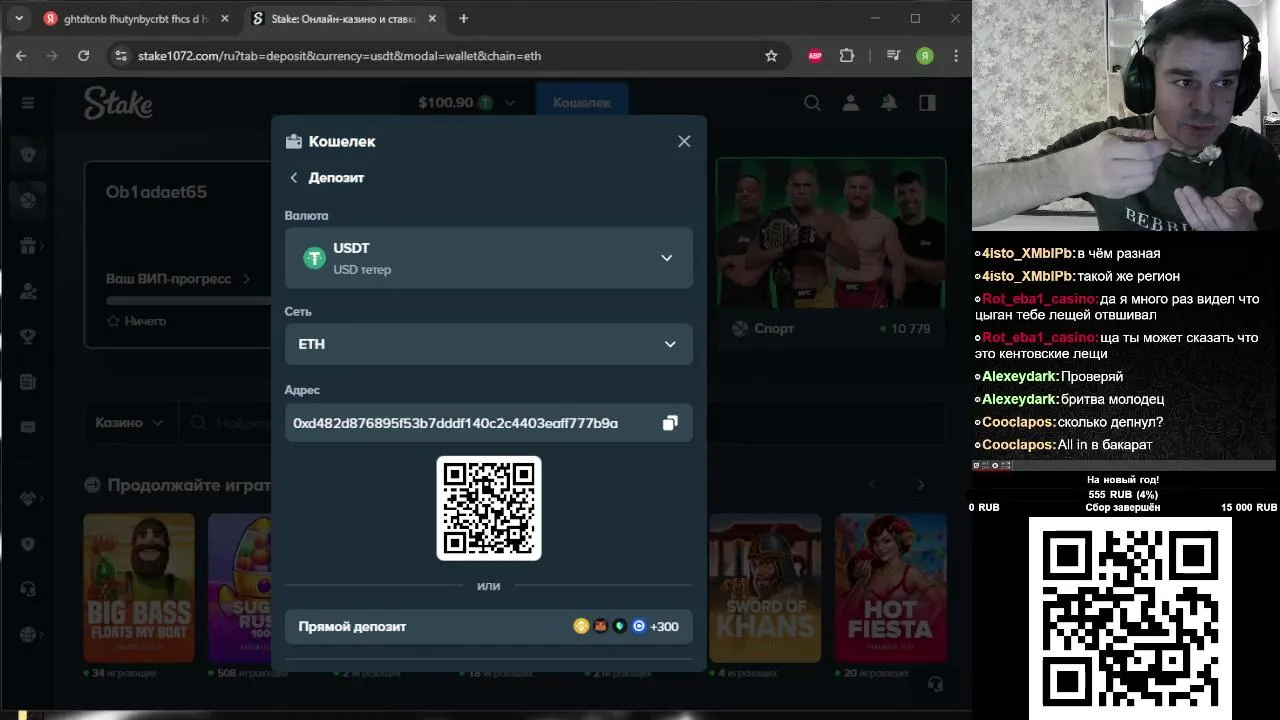Select the Stake Онлайн-казино tab
This screenshot has width=1280, height=720.
point(345,19)
